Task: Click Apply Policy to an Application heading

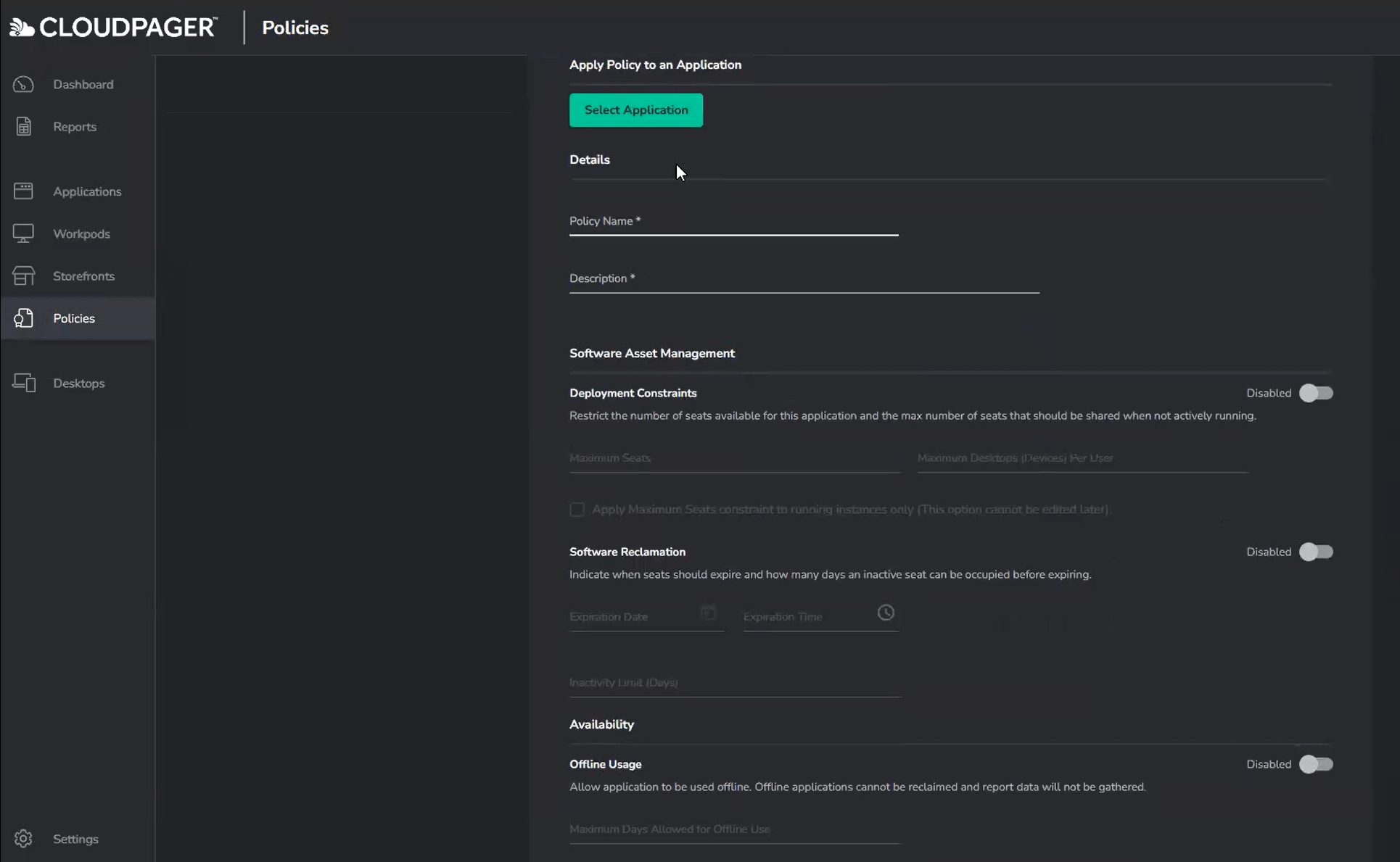Action: pos(655,65)
